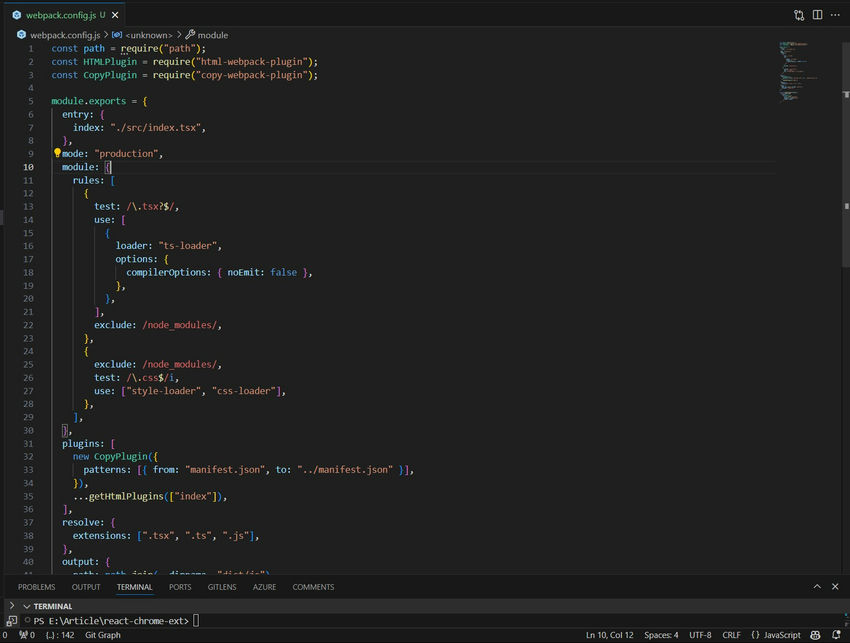The height and width of the screenshot is (643, 850).
Task: Click the errors and warnings indicator
Action: [x=16, y=634]
